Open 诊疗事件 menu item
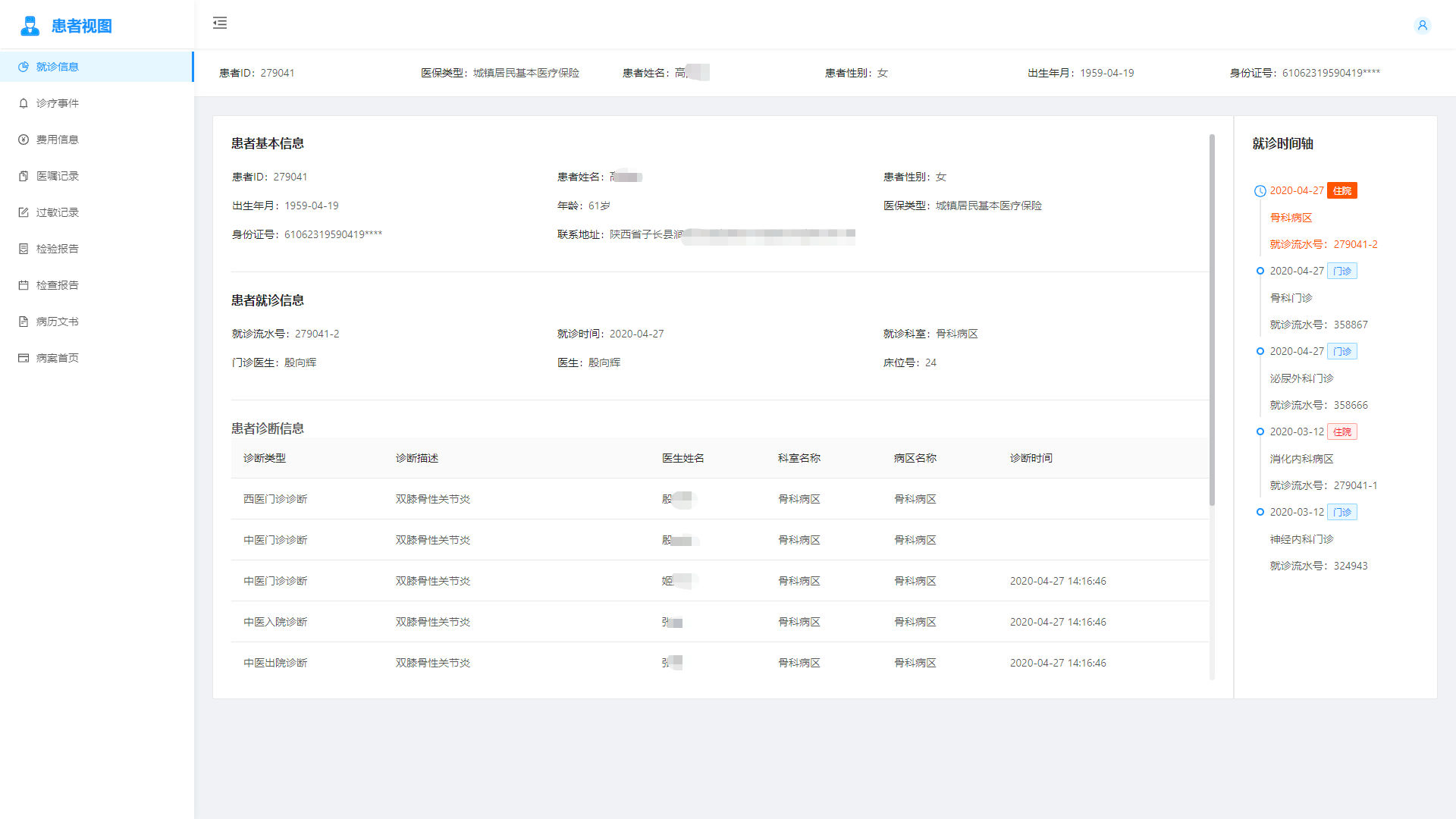The width and height of the screenshot is (1456, 819). click(x=96, y=103)
